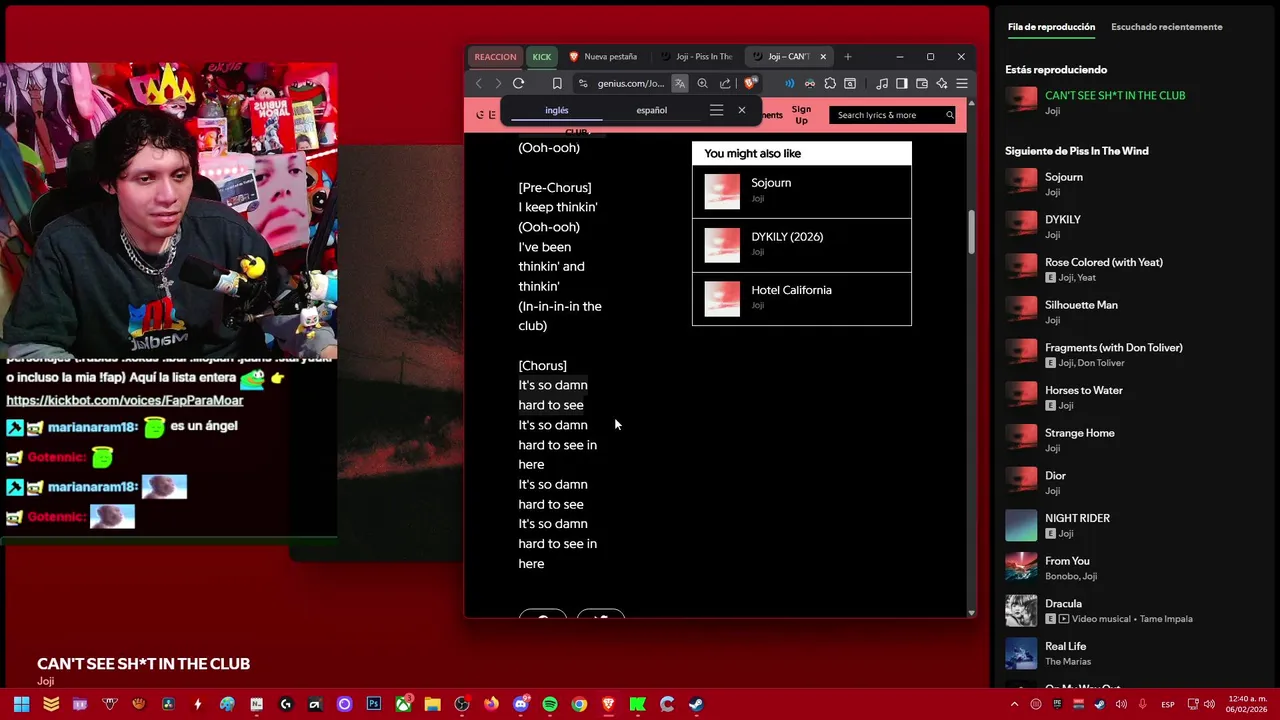Open Discord from the taskbar
Screen dimensions: 1280x720
click(520, 704)
